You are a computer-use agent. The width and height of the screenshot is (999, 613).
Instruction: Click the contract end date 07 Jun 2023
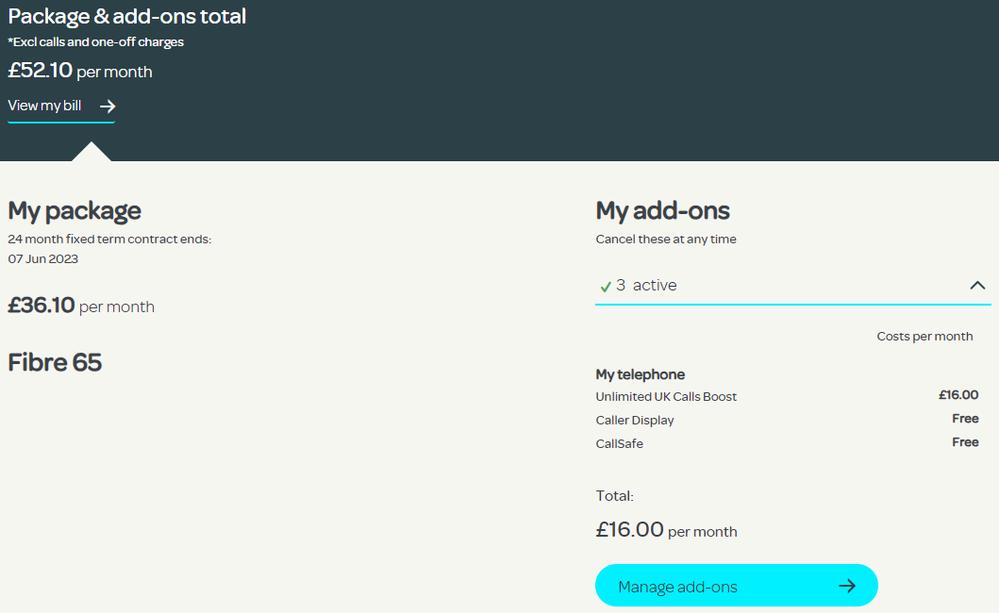(43, 259)
